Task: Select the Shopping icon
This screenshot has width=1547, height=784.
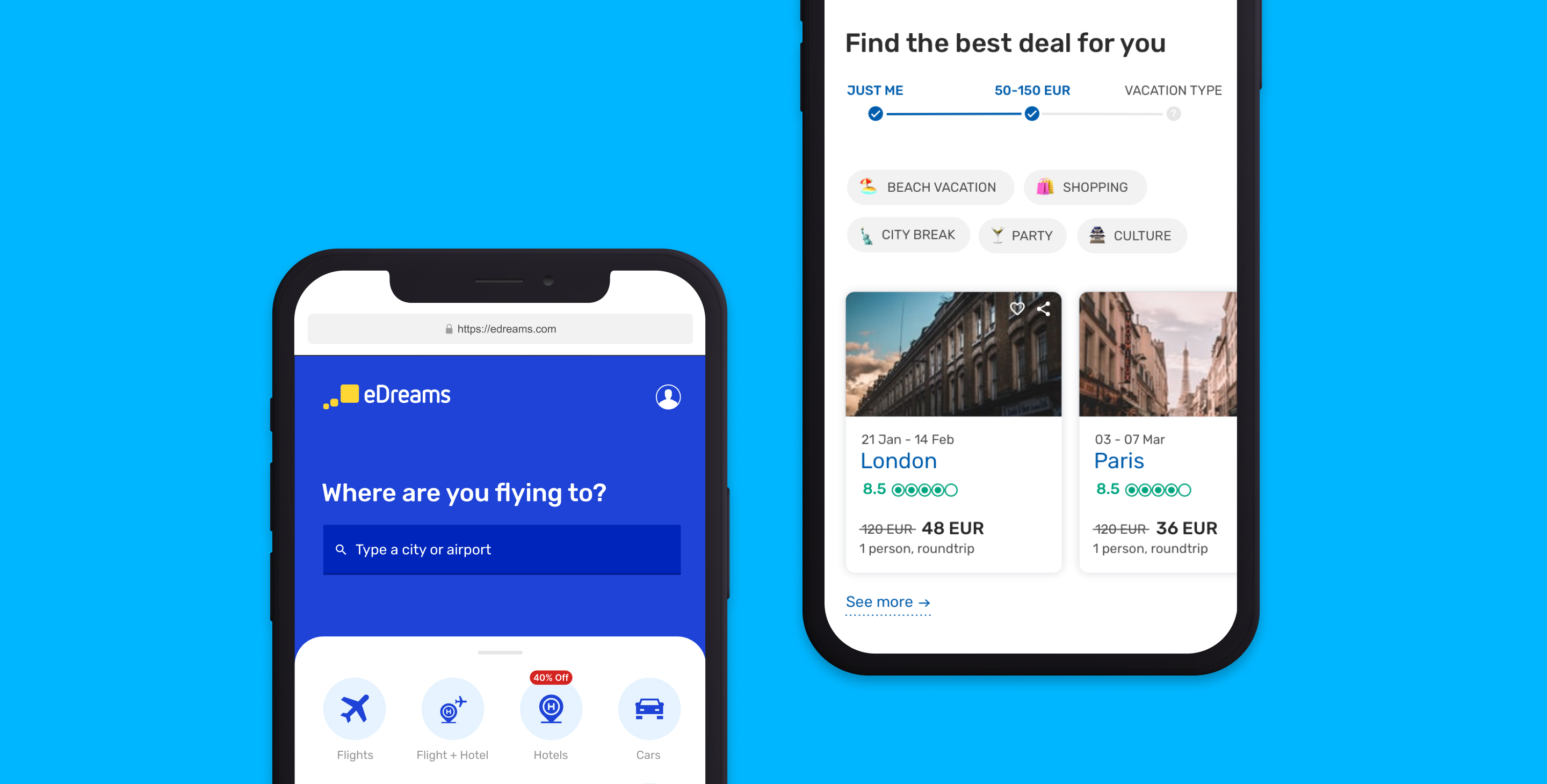Action: click(1043, 187)
